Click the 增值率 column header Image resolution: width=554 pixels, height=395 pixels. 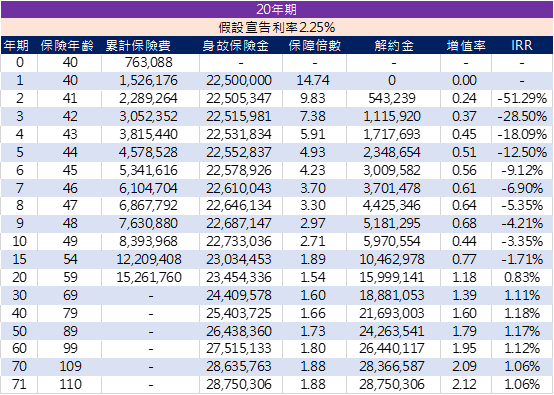coord(466,46)
